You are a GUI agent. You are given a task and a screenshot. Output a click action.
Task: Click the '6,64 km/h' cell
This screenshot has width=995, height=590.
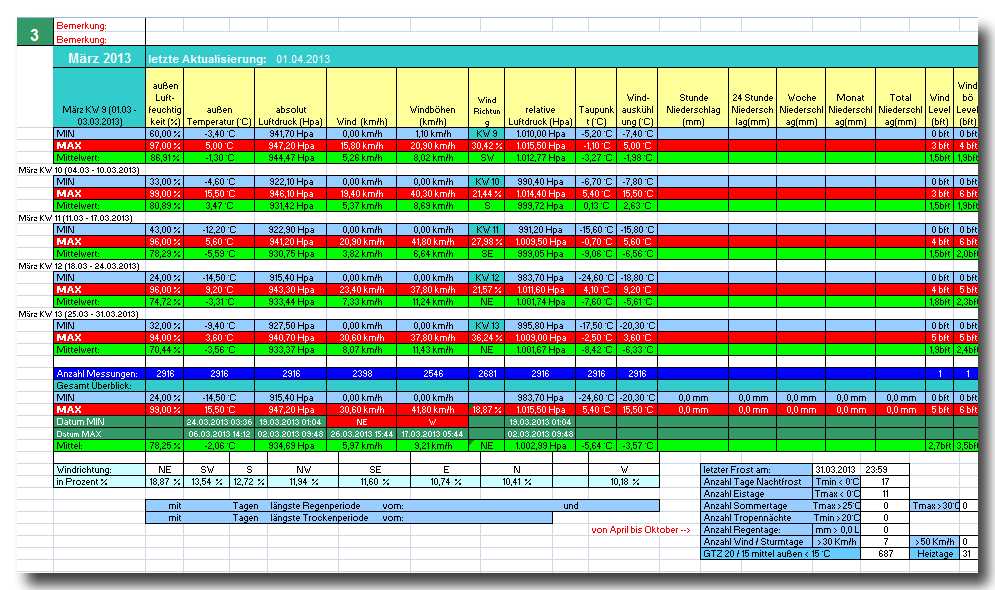point(433,254)
